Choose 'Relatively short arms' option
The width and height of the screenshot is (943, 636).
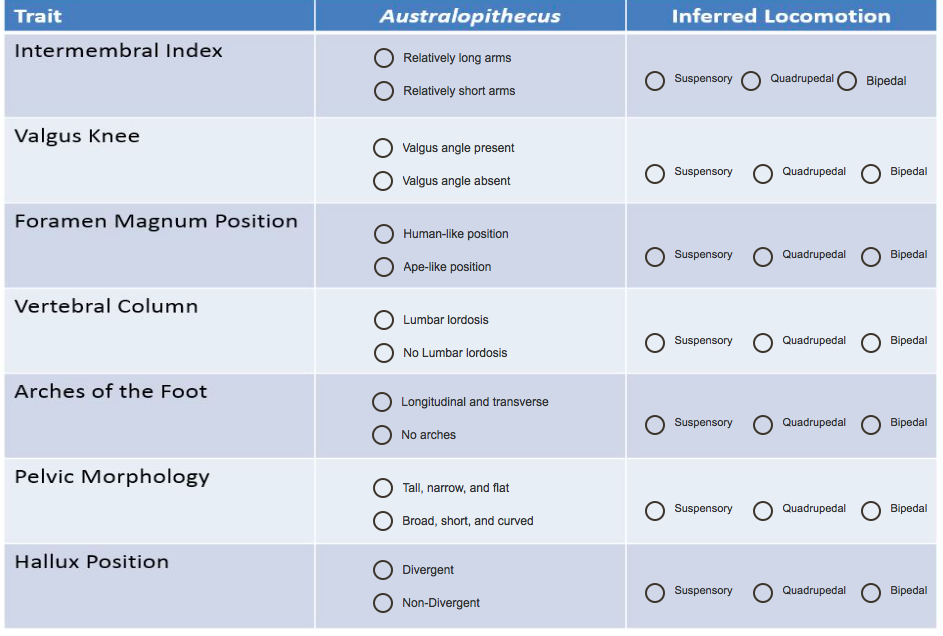point(383,91)
